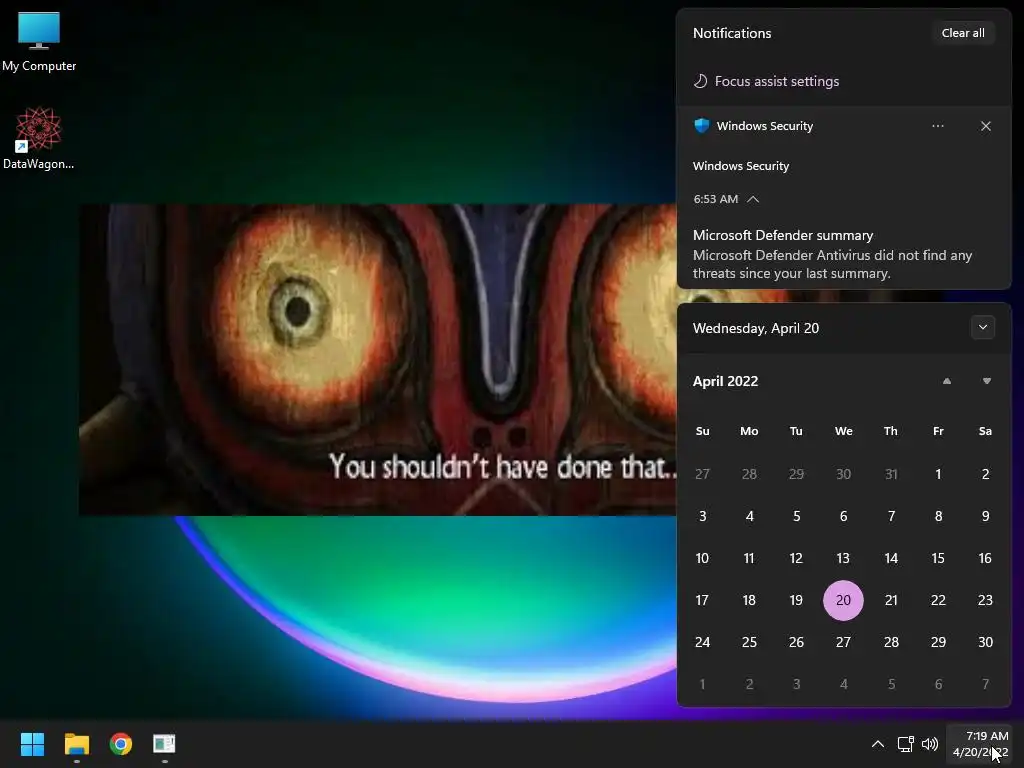Select highlighted April 20 on calendar
Viewport: 1024px width, 768px height.
pos(843,600)
